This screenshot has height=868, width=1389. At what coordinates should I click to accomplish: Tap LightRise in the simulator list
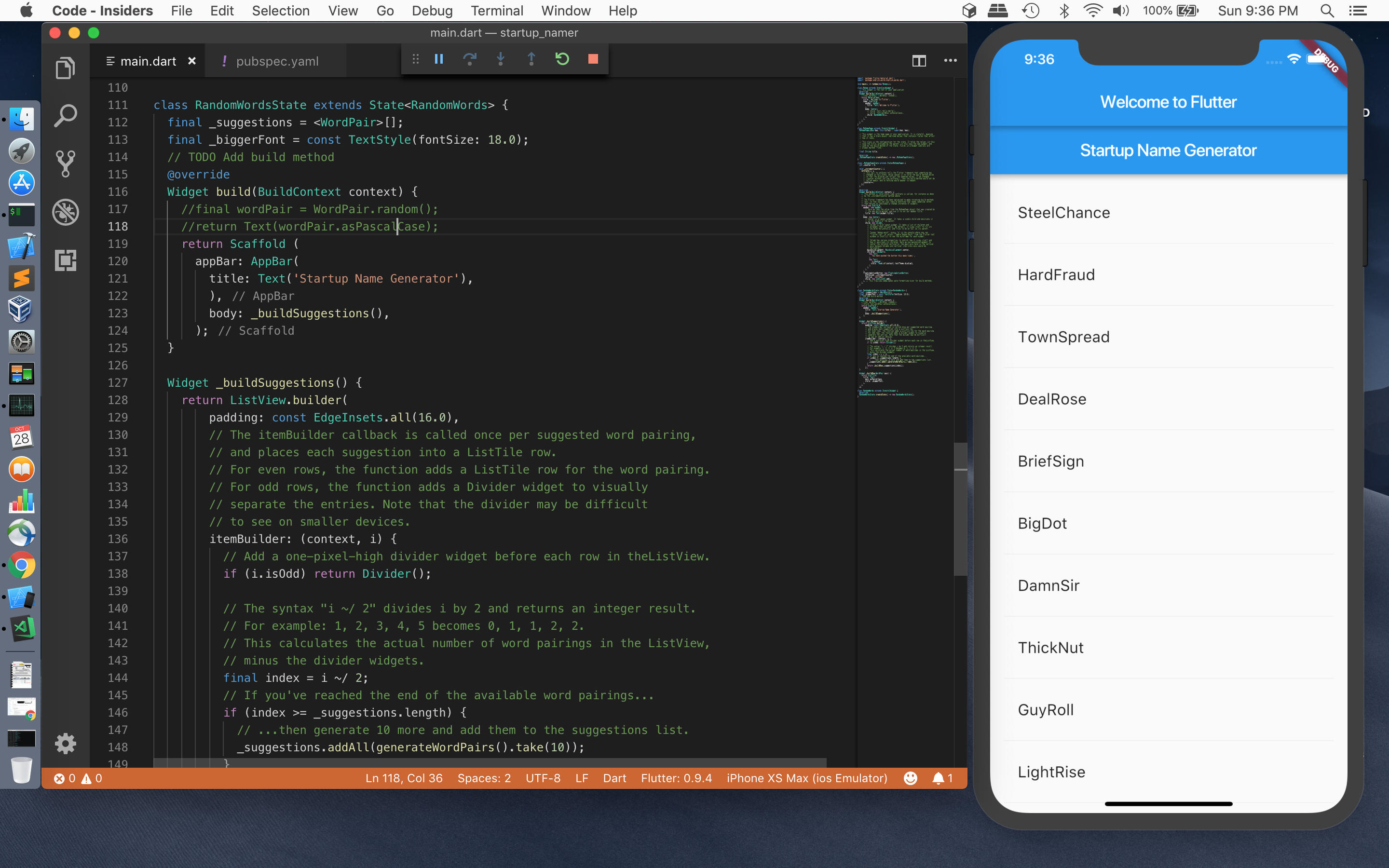pos(1168,772)
